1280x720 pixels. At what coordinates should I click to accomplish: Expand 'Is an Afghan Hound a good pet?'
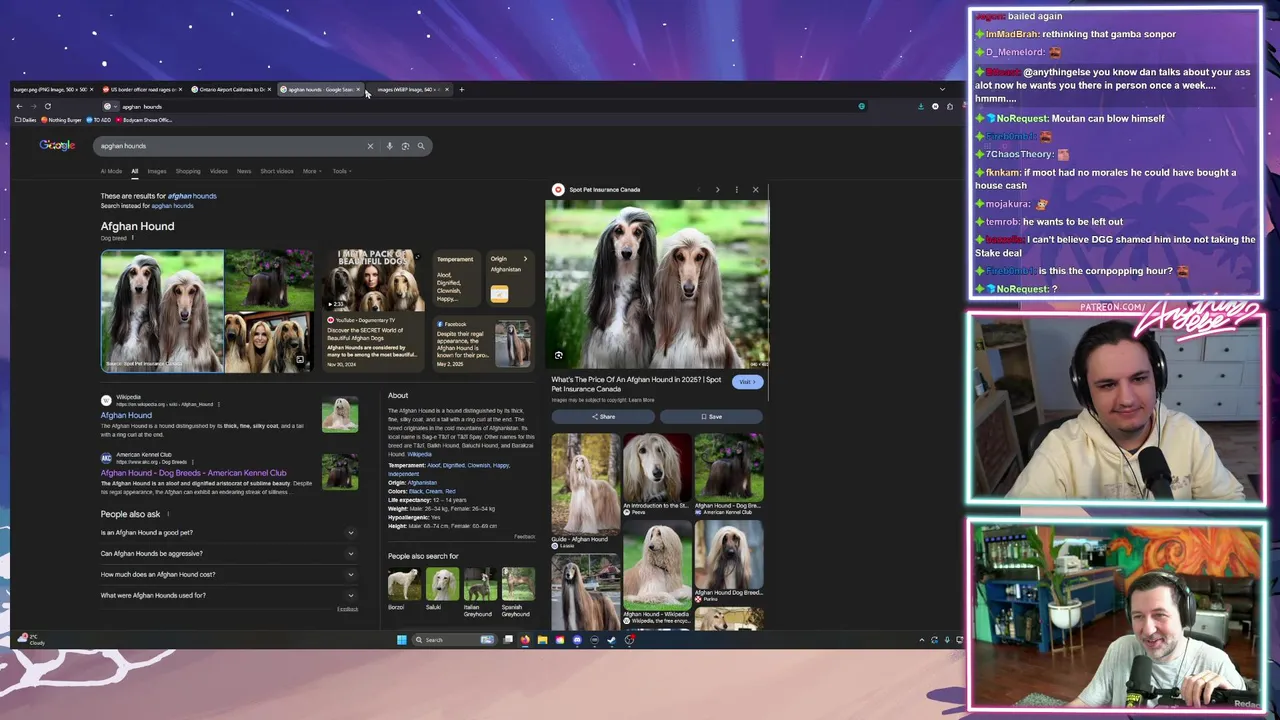pos(228,533)
